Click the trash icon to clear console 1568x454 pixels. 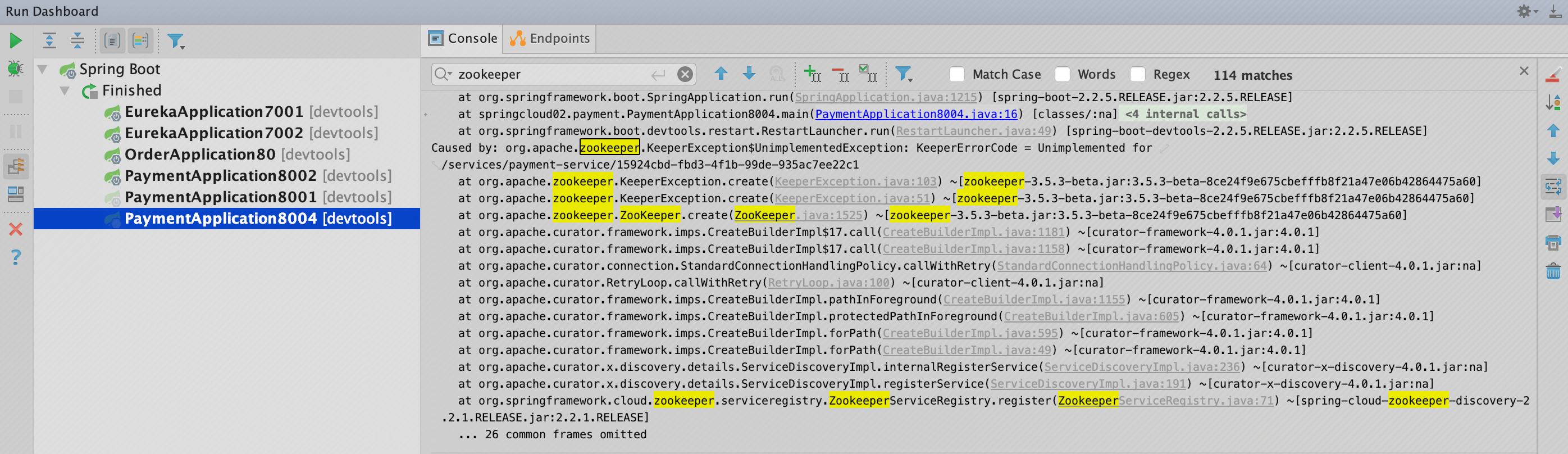point(1553,271)
